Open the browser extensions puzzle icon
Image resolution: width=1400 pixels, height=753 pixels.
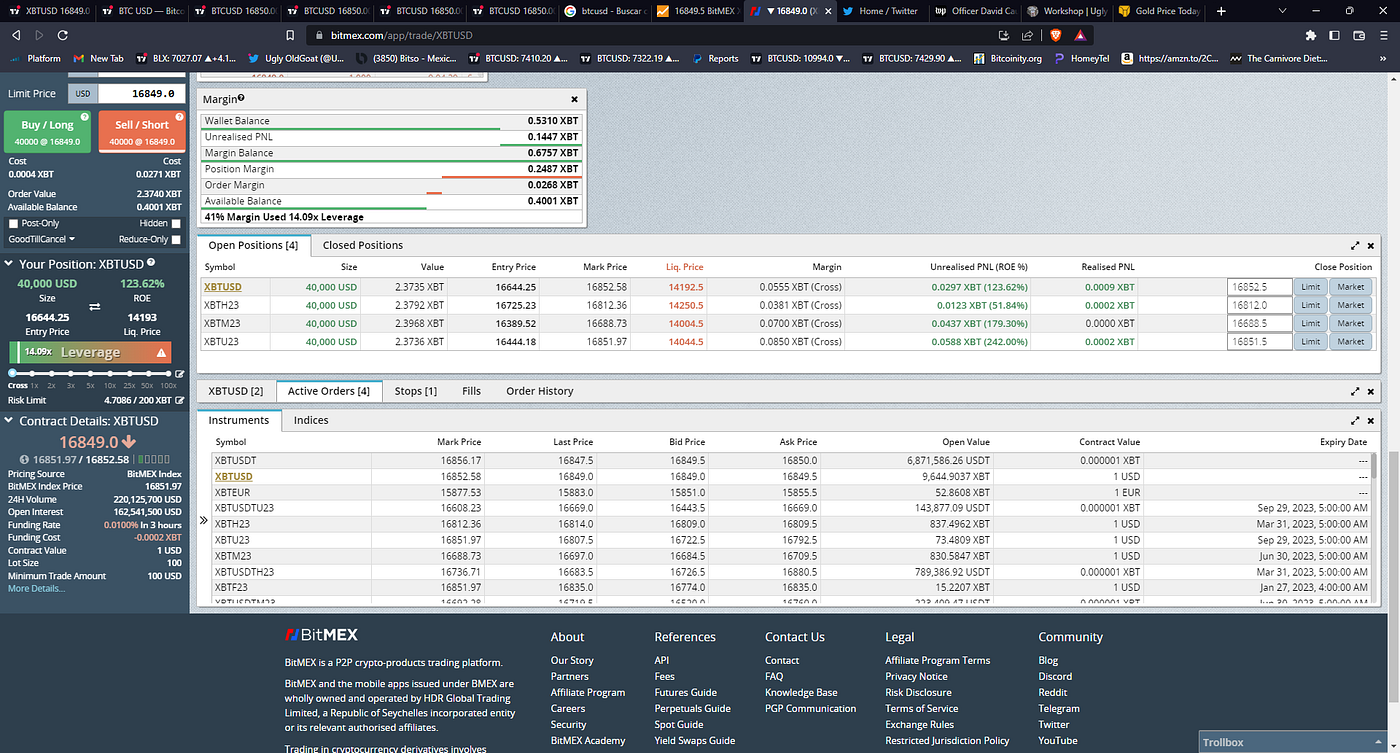1311,35
